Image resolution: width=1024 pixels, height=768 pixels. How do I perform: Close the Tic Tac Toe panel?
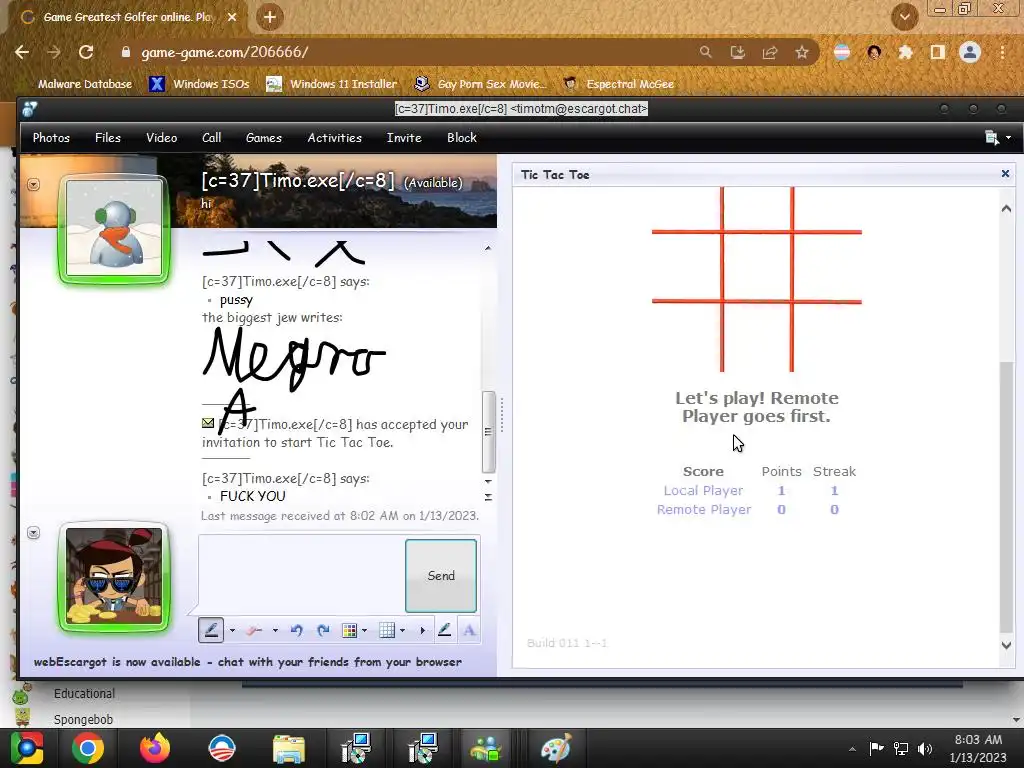(1005, 174)
